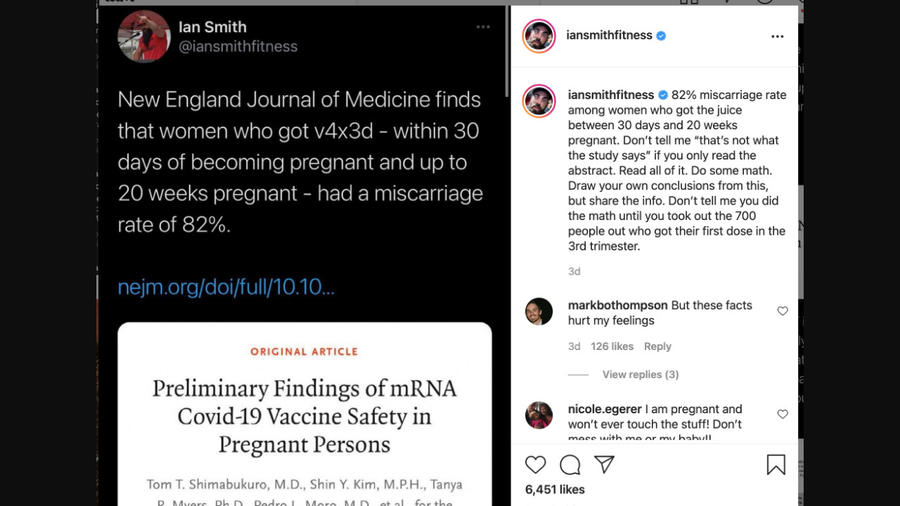This screenshot has height=506, width=900.
Task: Like the Instagram post with heart icon
Action: 535,465
